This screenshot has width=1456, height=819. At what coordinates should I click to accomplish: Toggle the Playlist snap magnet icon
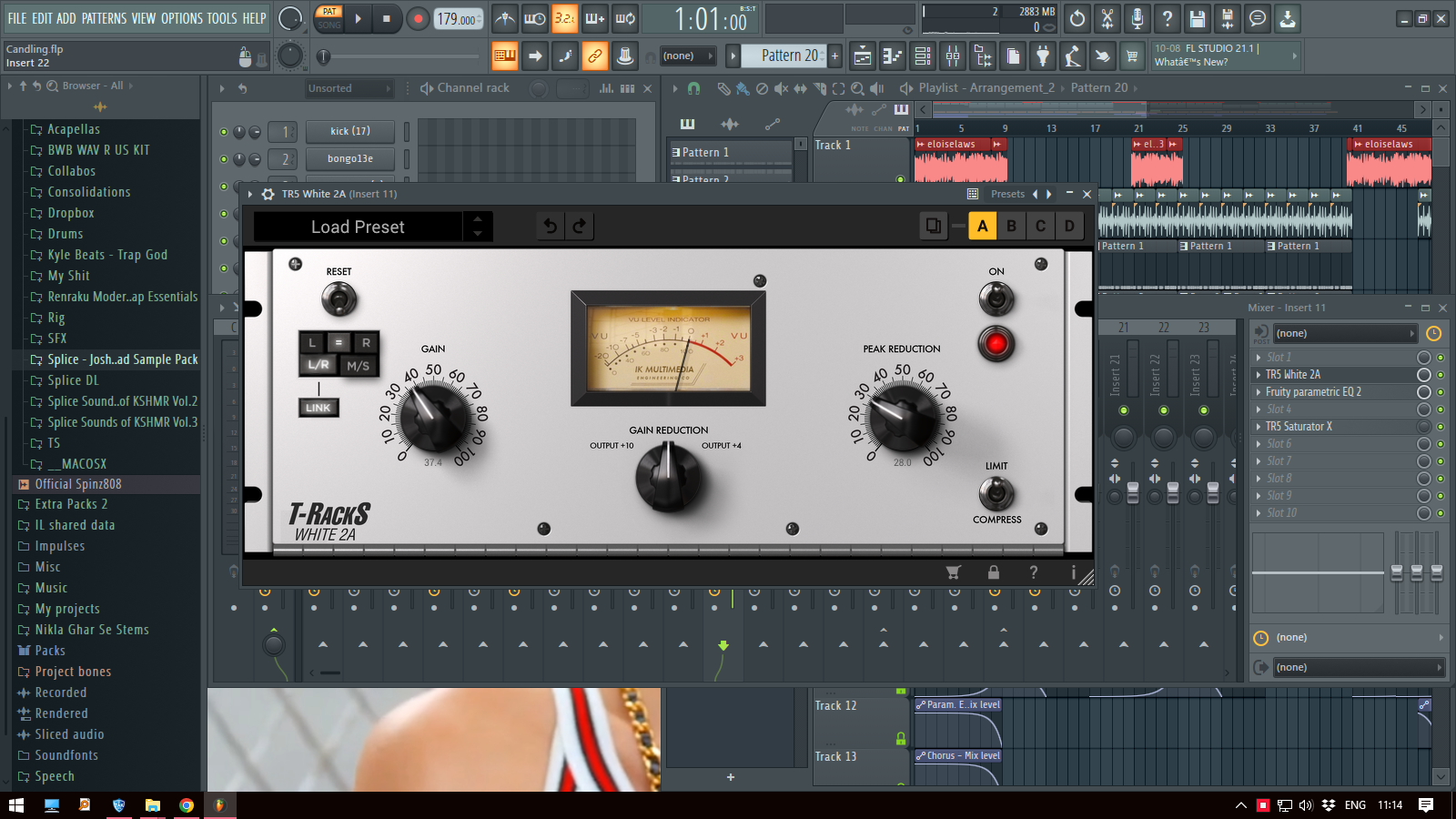coord(693,88)
